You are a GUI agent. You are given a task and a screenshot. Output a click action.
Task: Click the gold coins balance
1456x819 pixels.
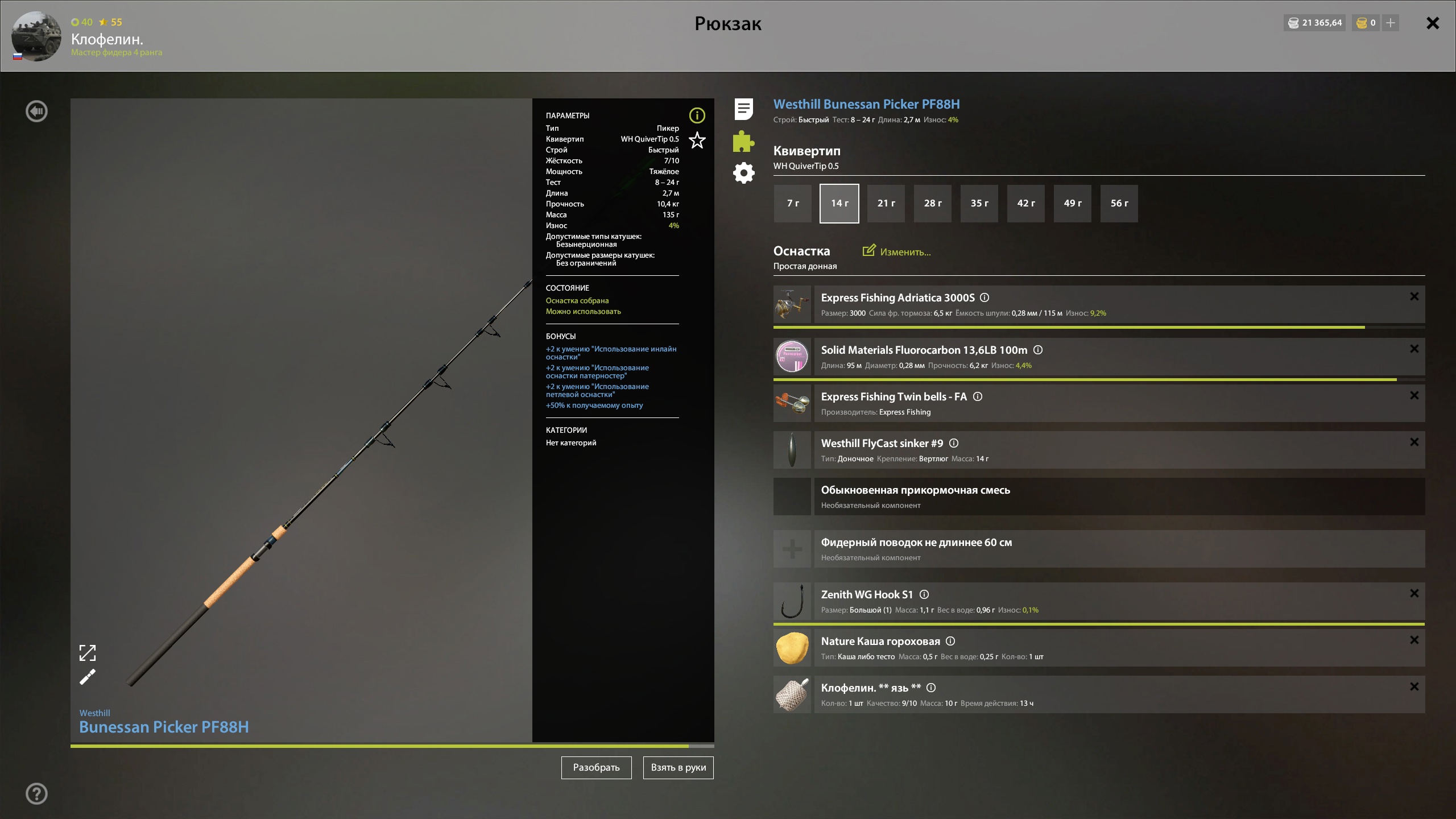coord(1365,23)
